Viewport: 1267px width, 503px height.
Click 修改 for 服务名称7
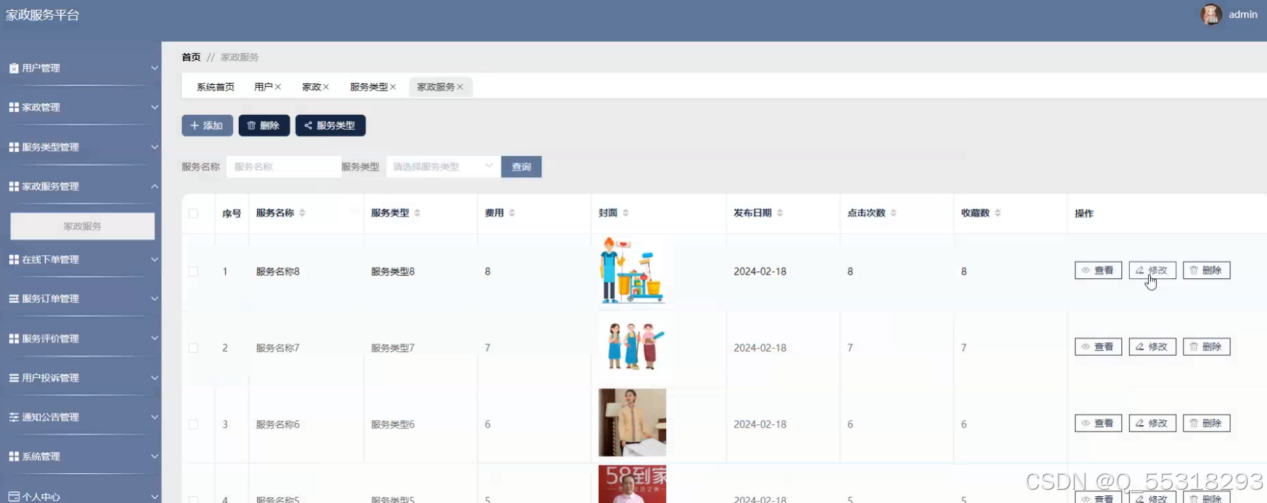pyautogui.click(x=1152, y=347)
